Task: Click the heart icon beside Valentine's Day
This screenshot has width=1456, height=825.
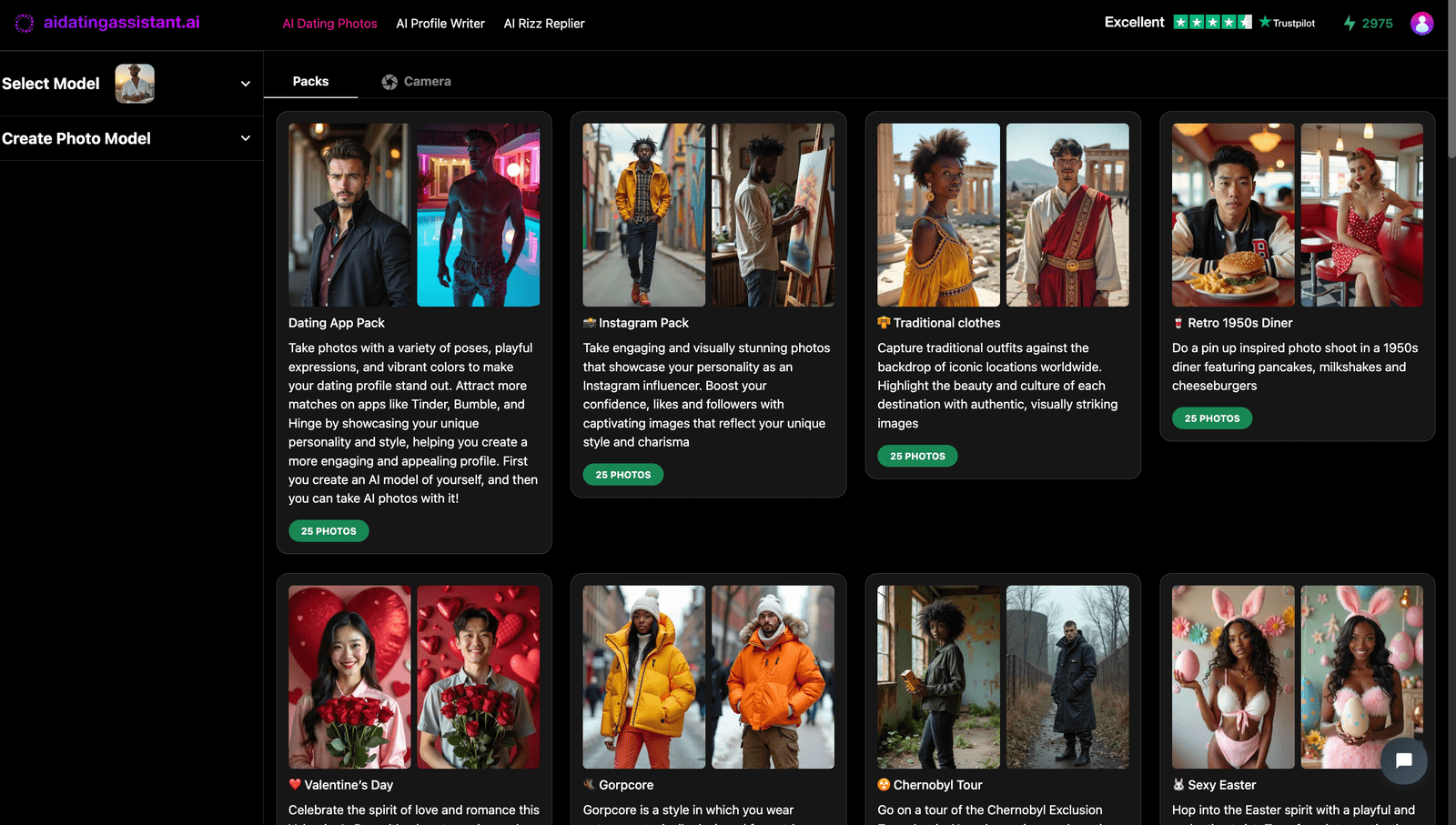Action: [295, 784]
